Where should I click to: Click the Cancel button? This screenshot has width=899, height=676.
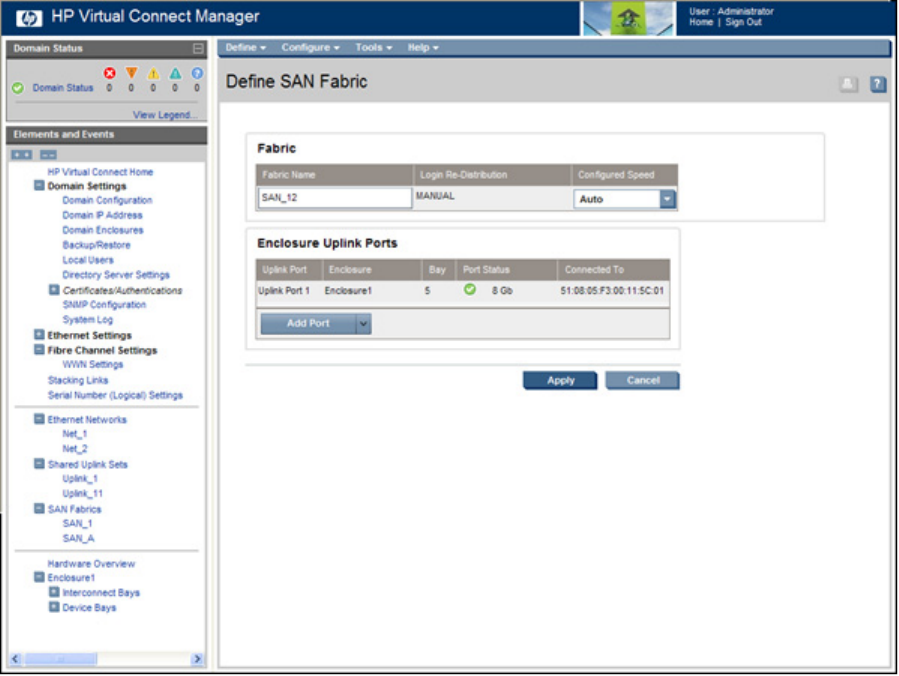tap(643, 381)
